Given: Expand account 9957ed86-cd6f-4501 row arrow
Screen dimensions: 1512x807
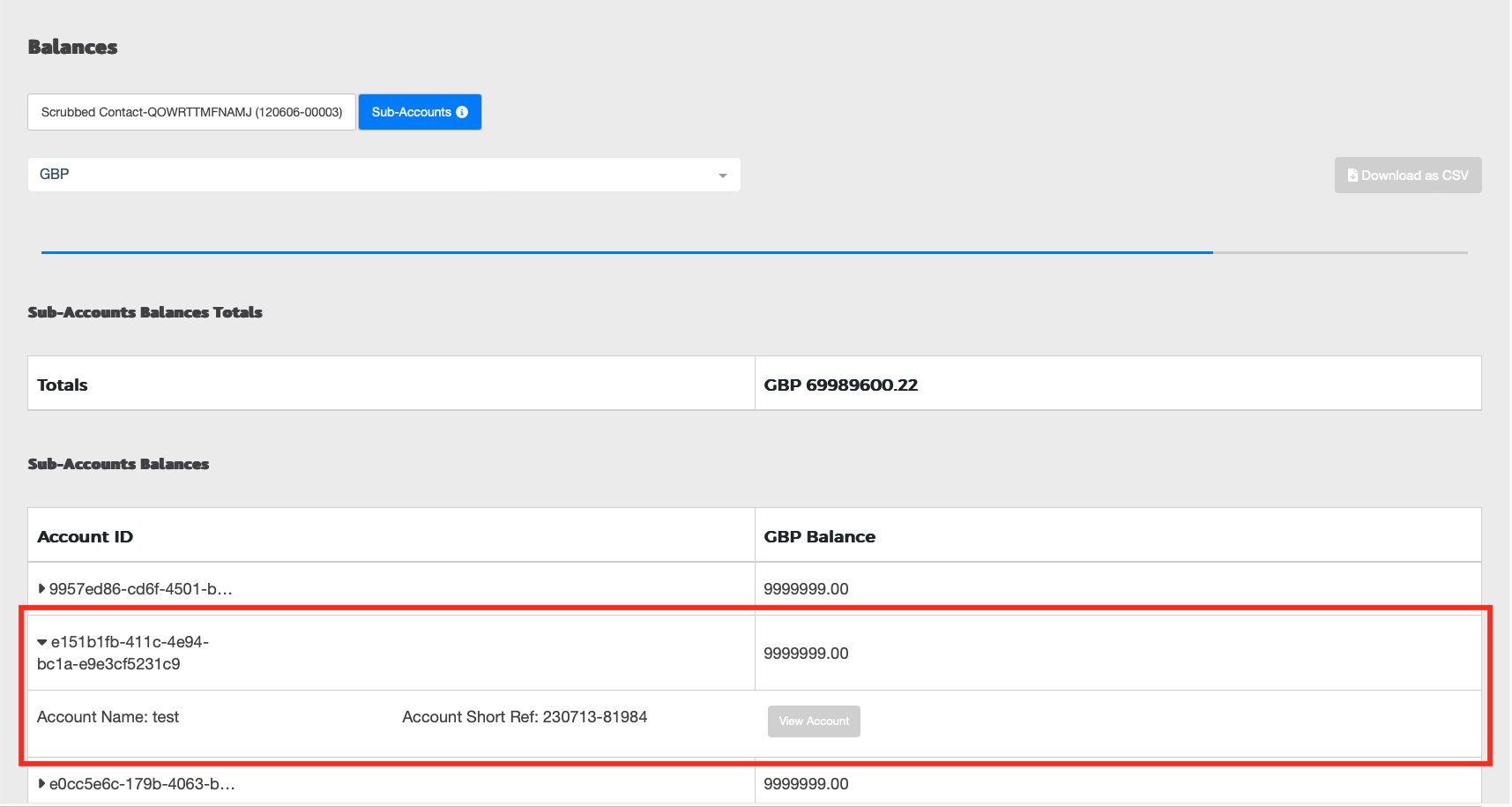Looking at the screenshot, I should (x=41, y=588).
